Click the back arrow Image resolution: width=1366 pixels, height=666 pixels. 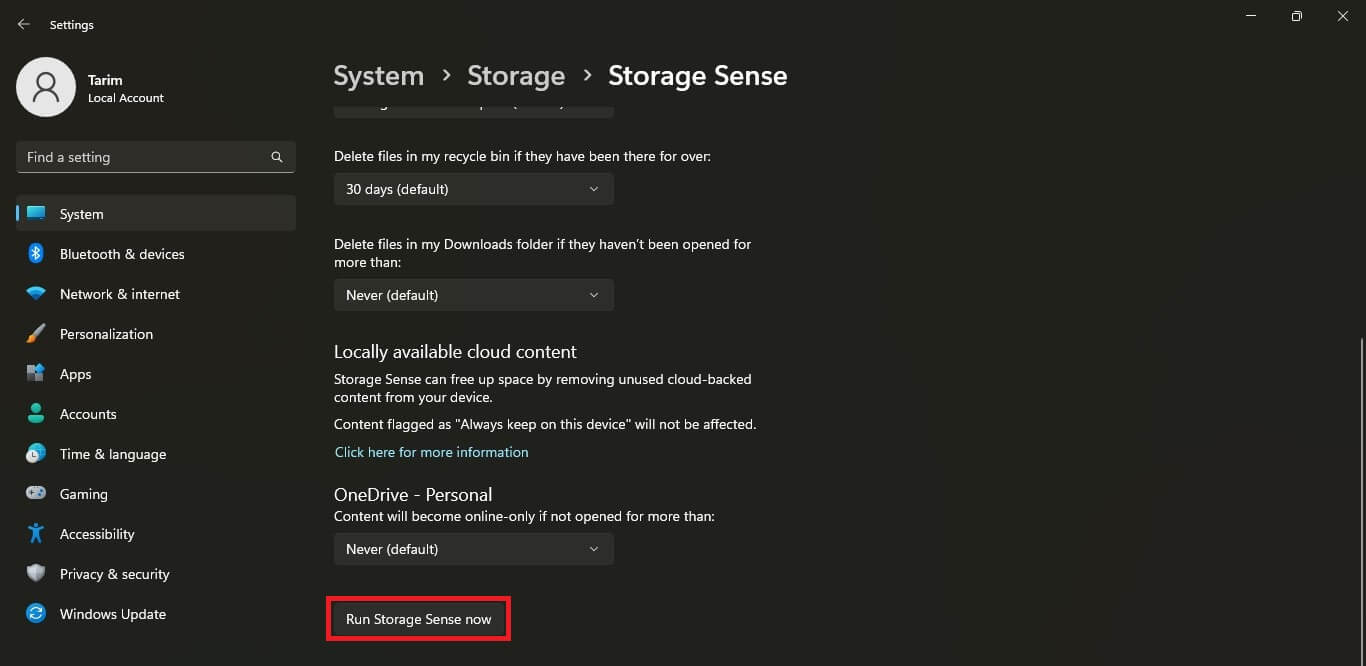[x=23, y=24]
